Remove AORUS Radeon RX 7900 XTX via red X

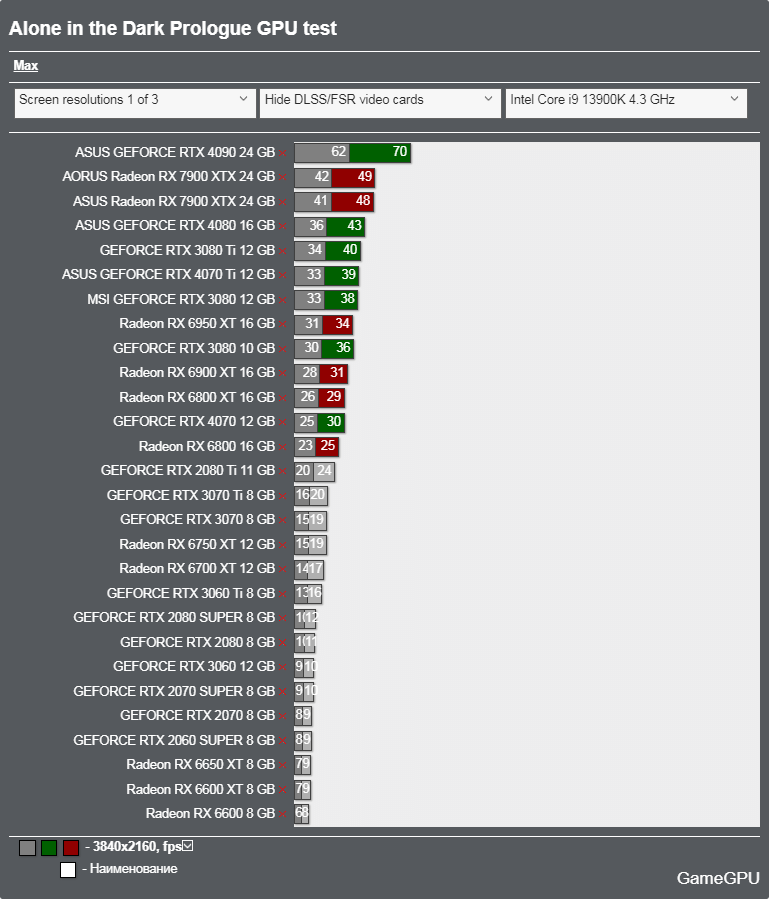pos(283,177)
